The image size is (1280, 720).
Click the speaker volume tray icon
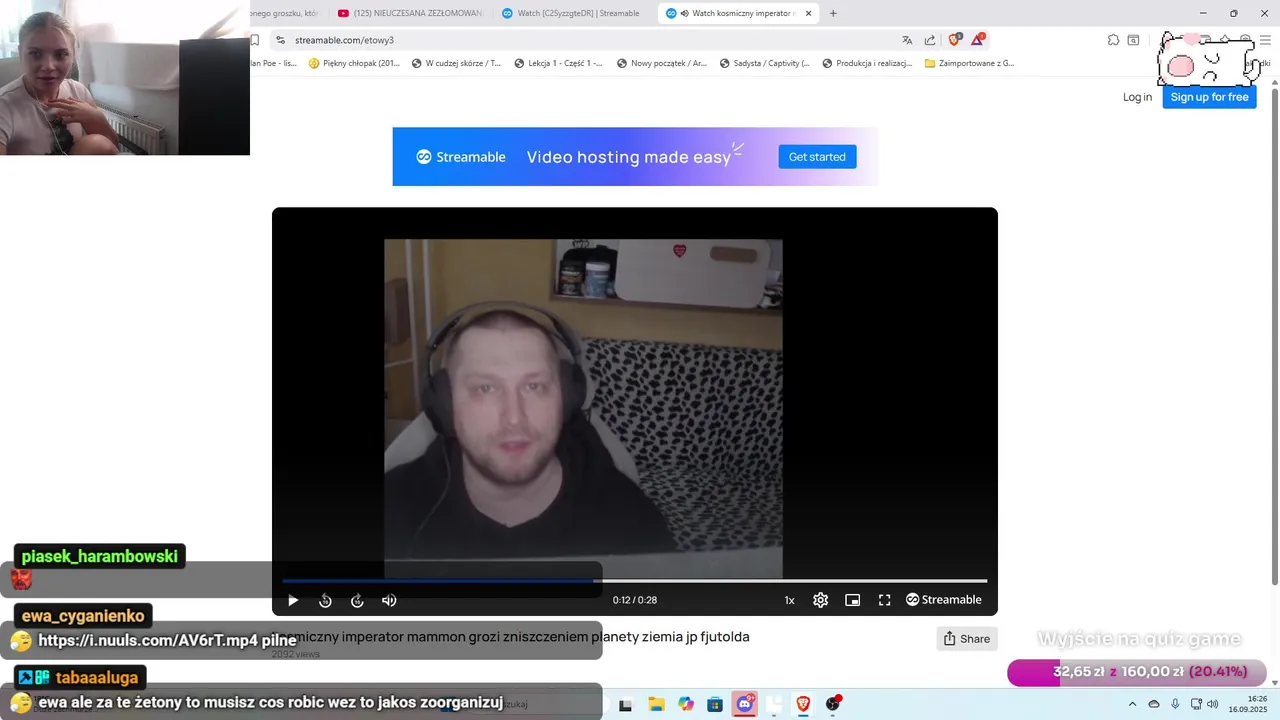1212,704
